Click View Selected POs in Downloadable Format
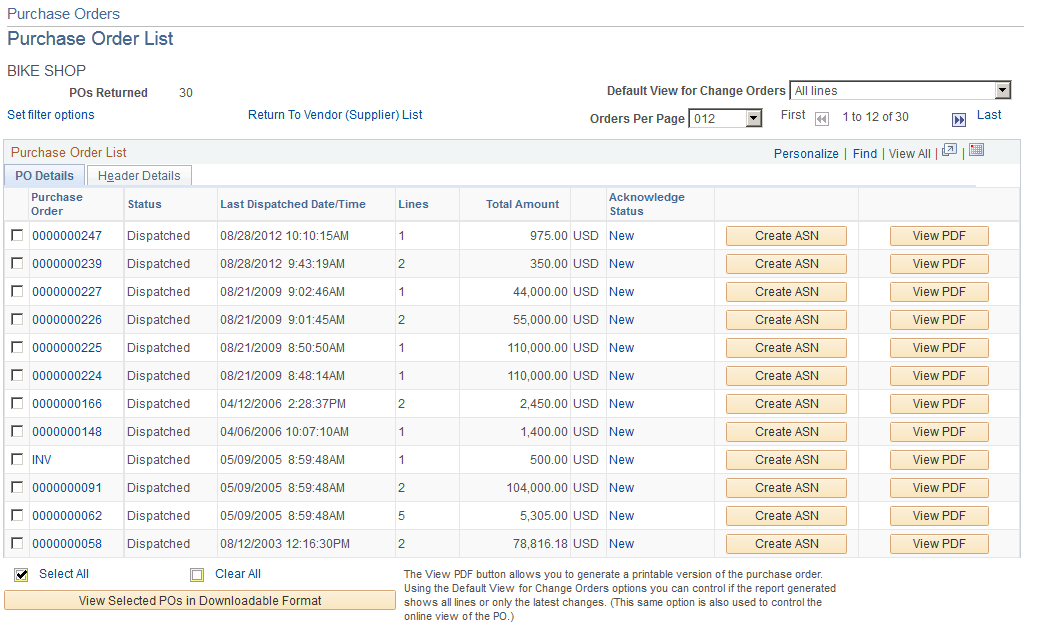The image size is (1053, 624). click(x=200, y=599)
